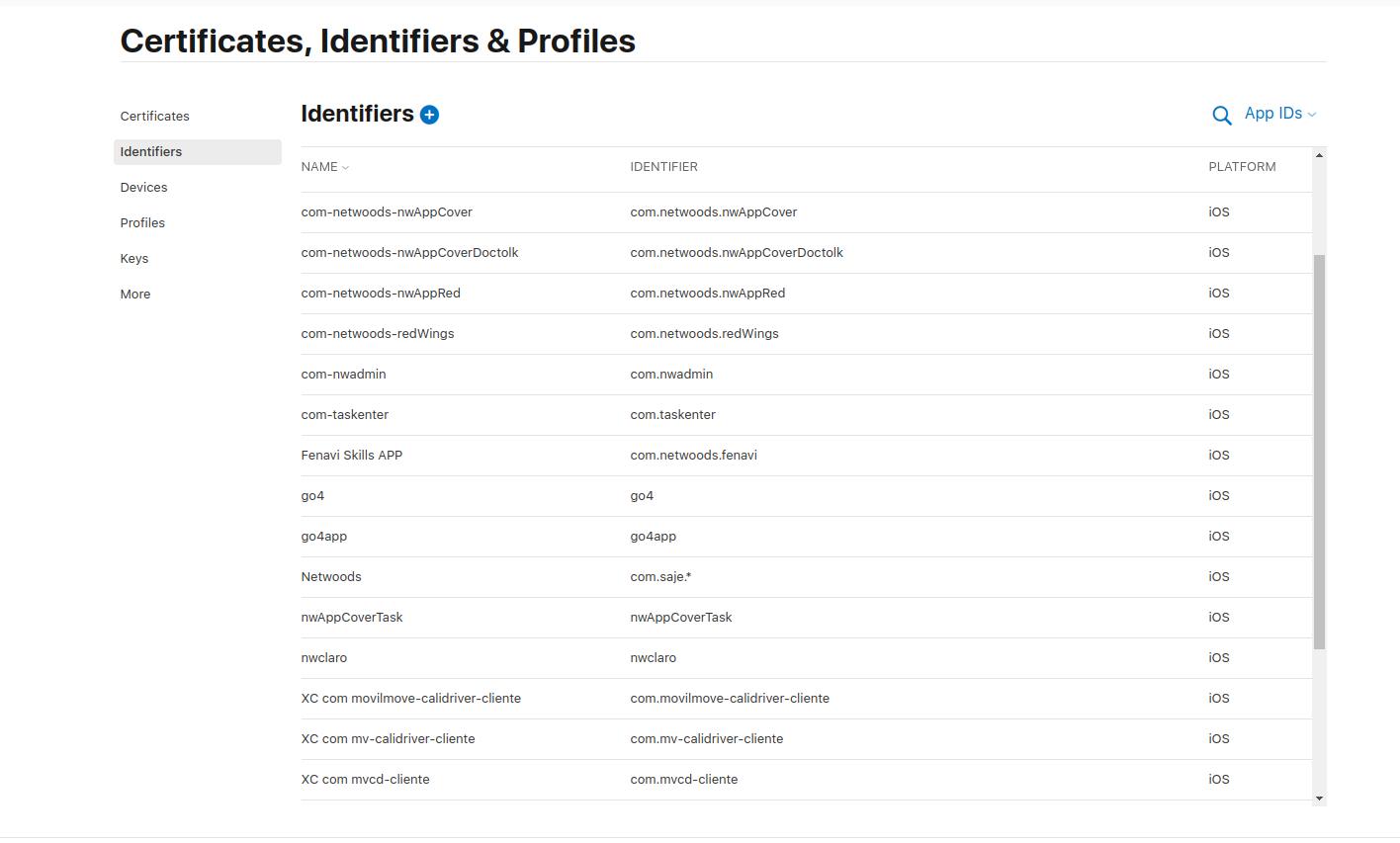Go to Devices in the sidebar

tap(144, 188)
